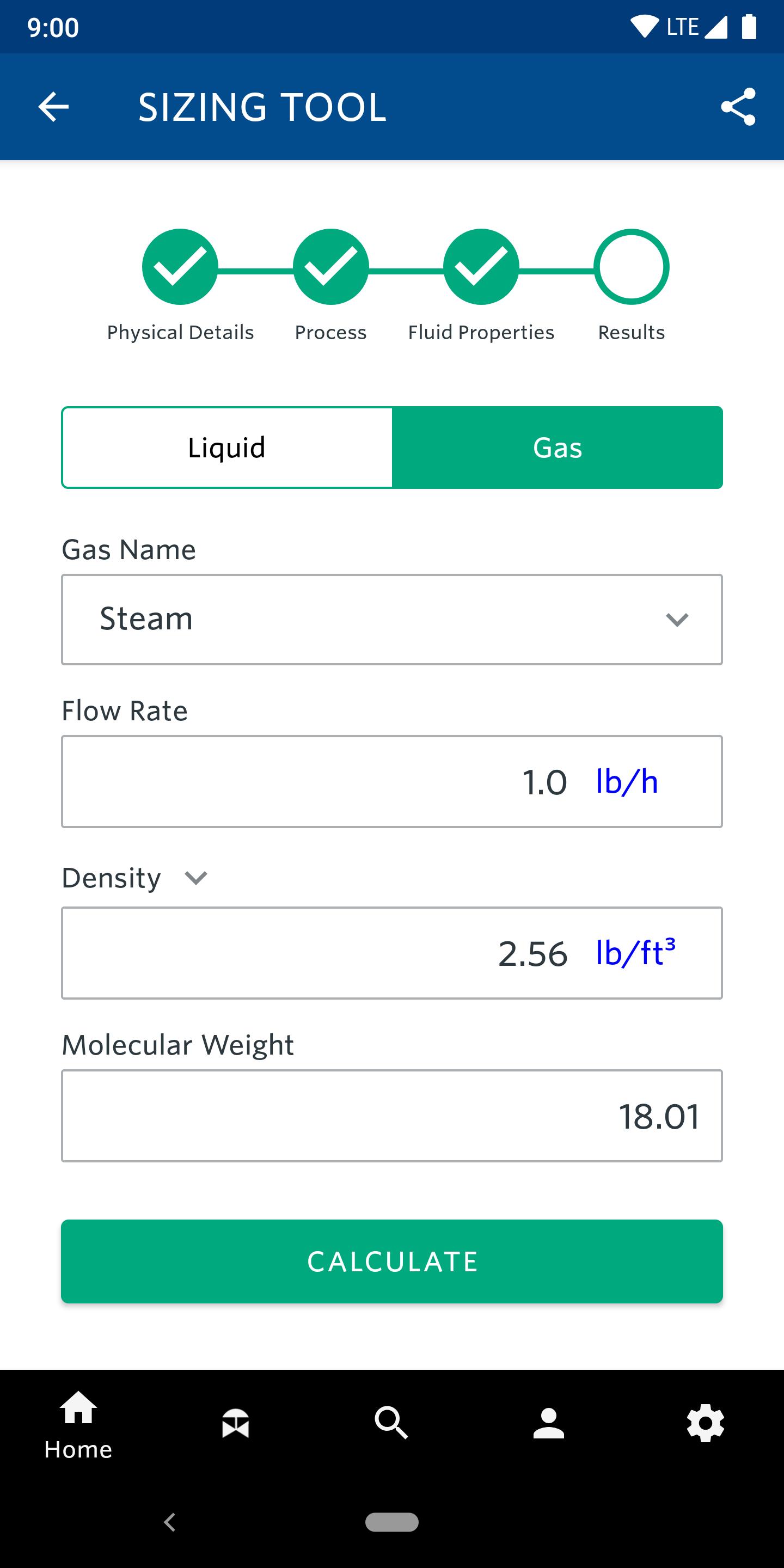Change the lb/ft³ density unit
The width and height of the screenshot is (784, 1568).
635,953
